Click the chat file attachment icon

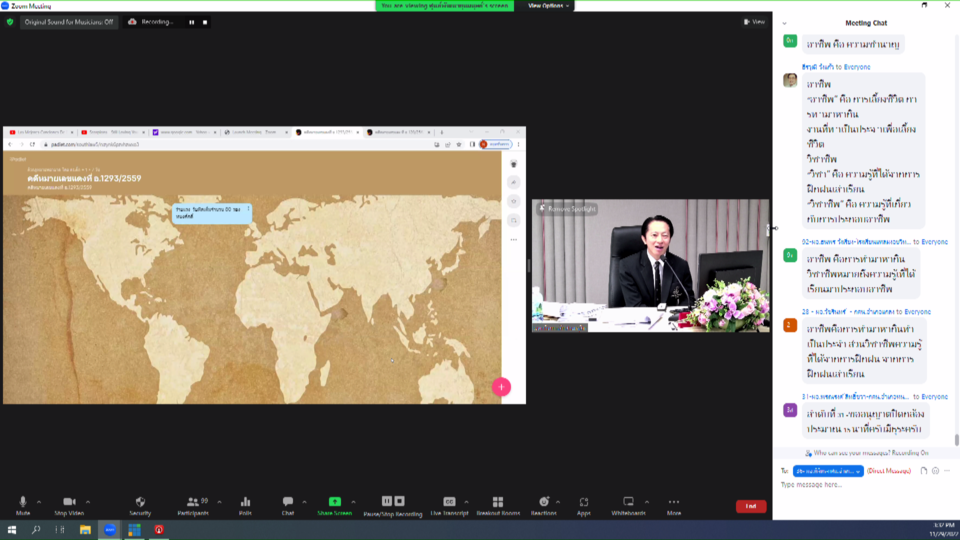pos(924,471)
